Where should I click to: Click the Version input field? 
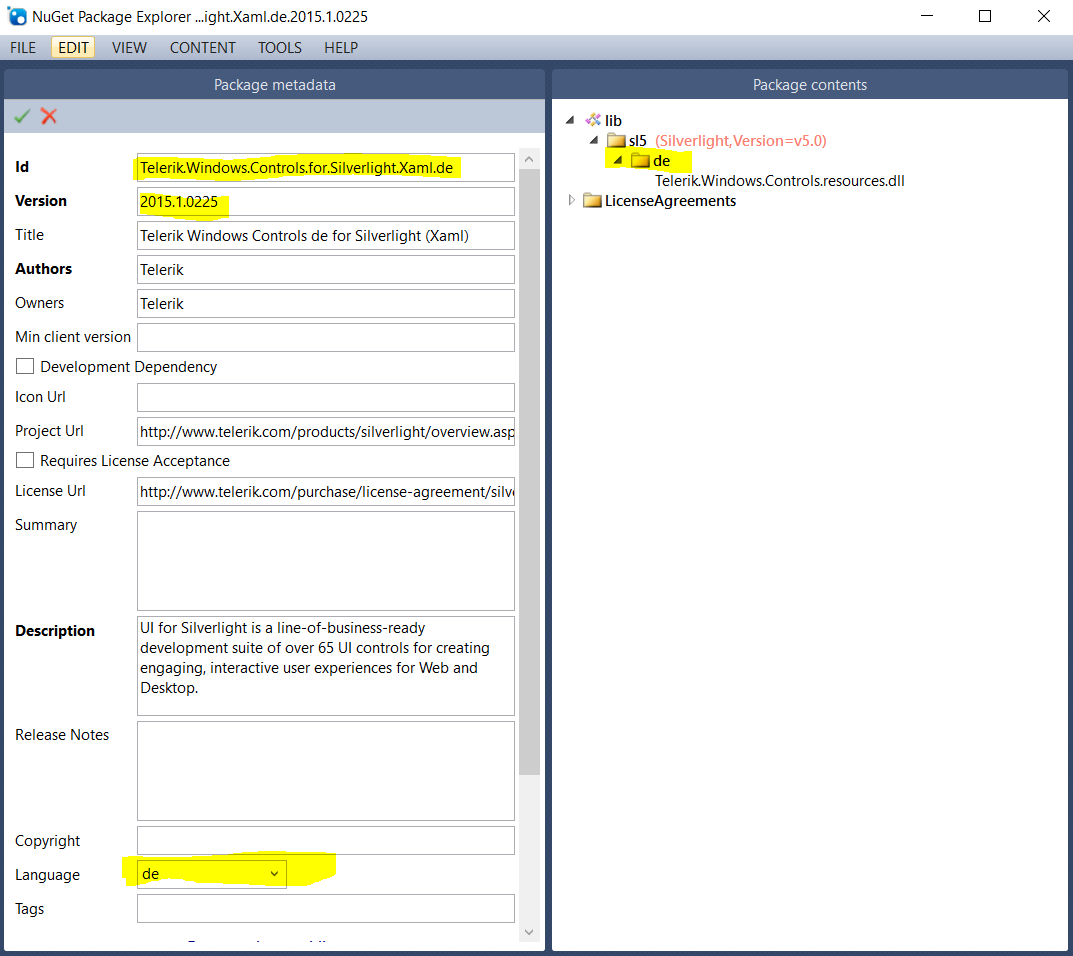click(x=326, y=202)
